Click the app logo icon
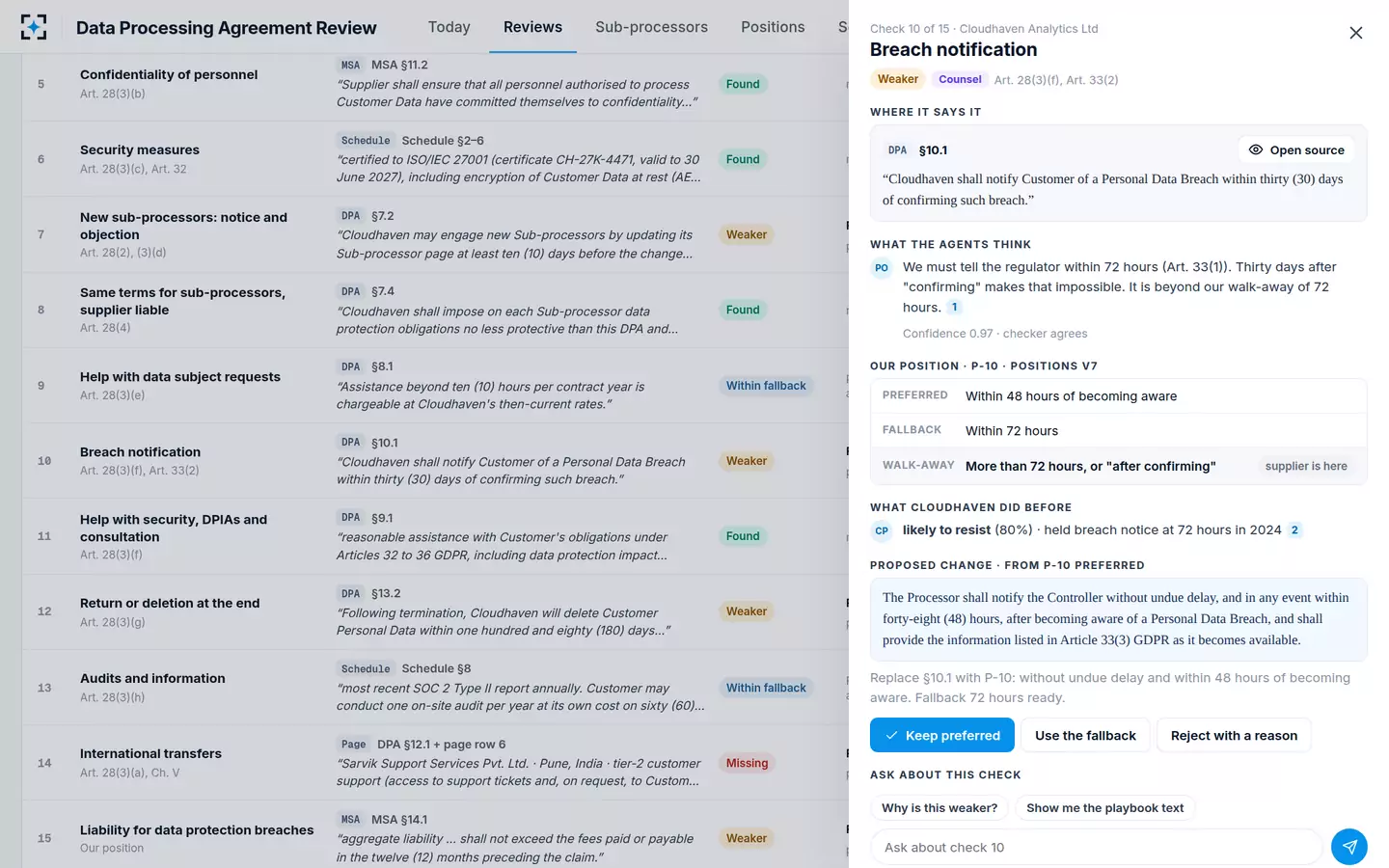The image size is (1389, 868). tap(34, 27)
